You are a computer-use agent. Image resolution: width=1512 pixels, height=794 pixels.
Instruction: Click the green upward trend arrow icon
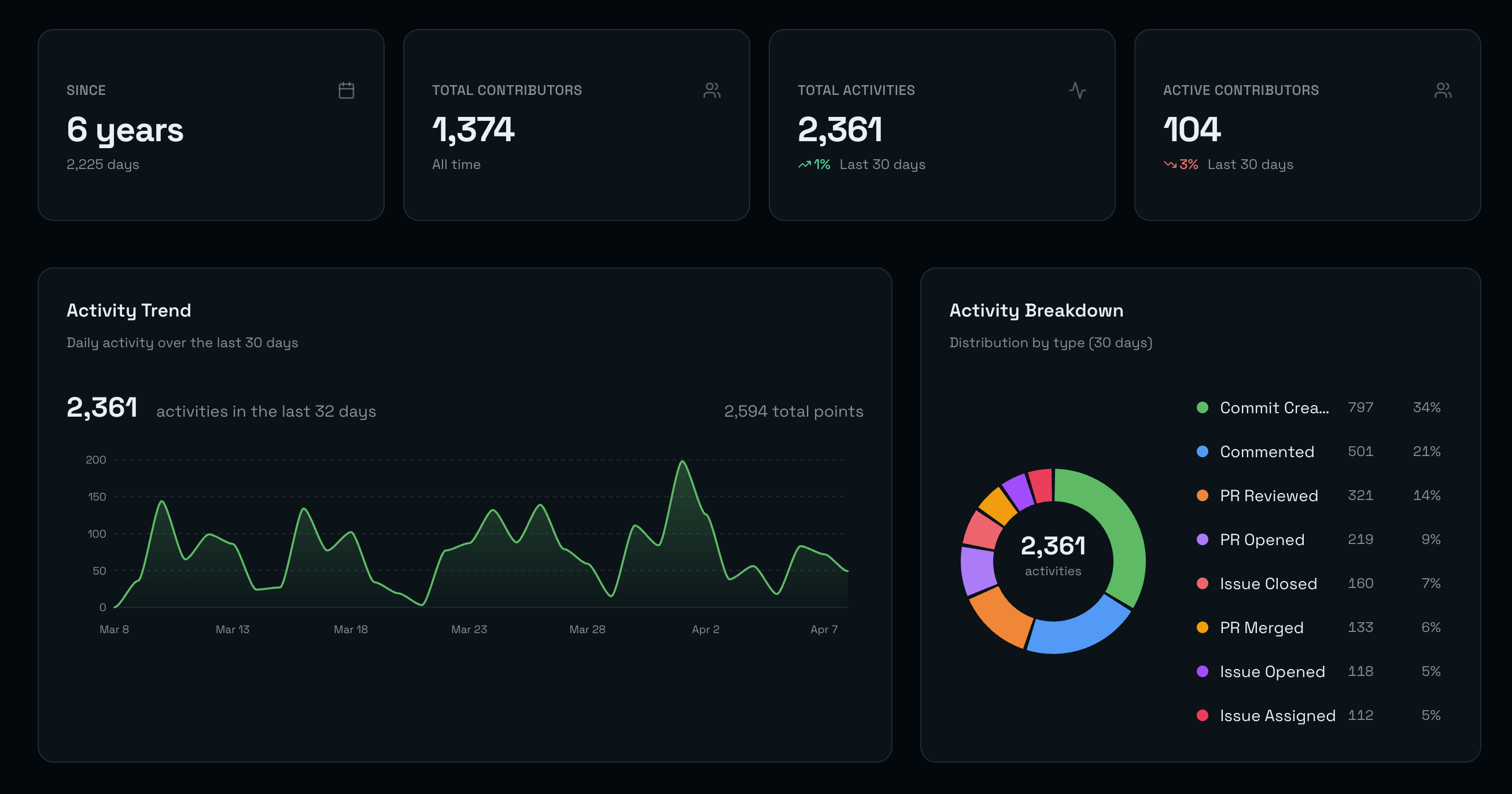click(x=804, y=165)
